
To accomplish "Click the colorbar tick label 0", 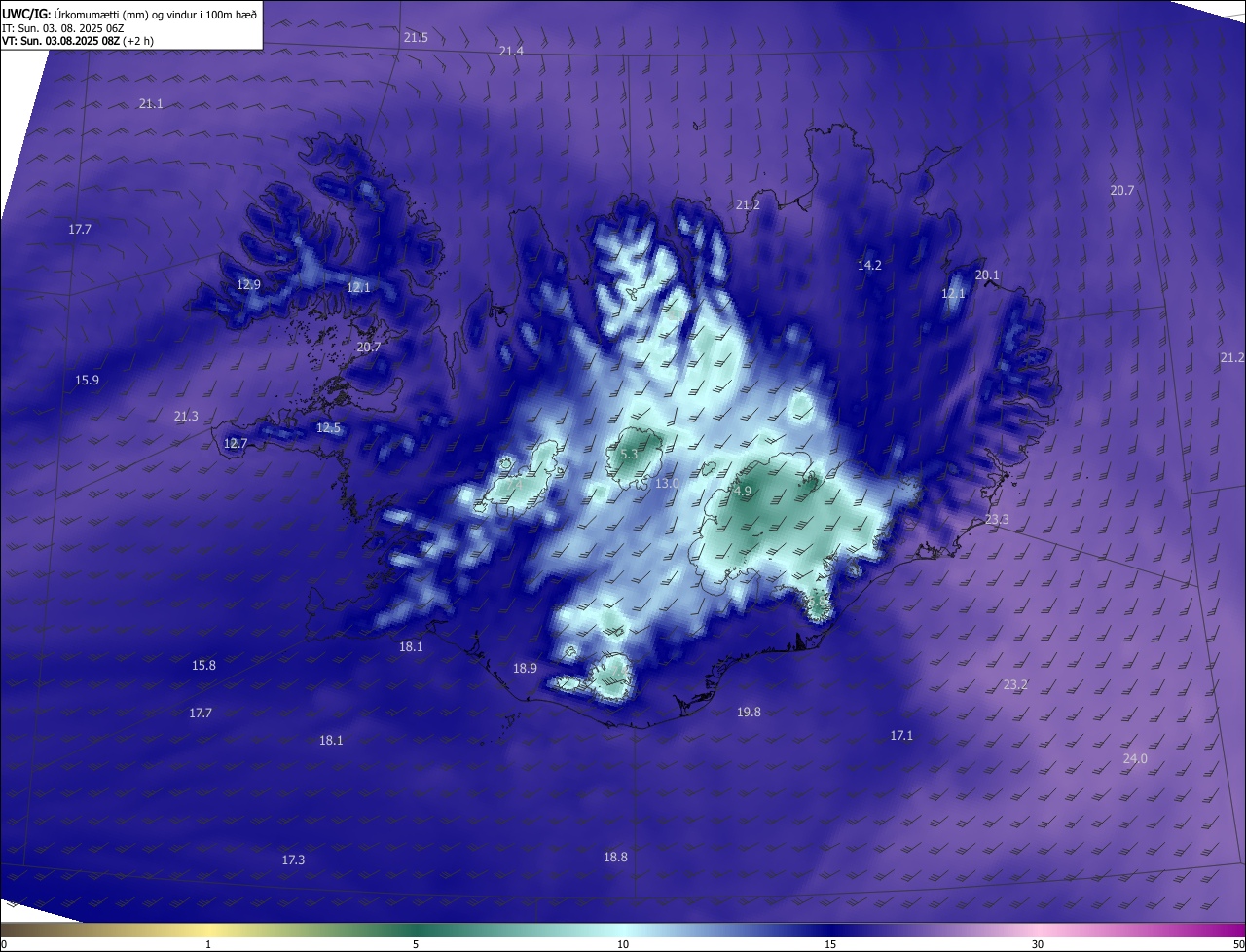I will [4, 944].
